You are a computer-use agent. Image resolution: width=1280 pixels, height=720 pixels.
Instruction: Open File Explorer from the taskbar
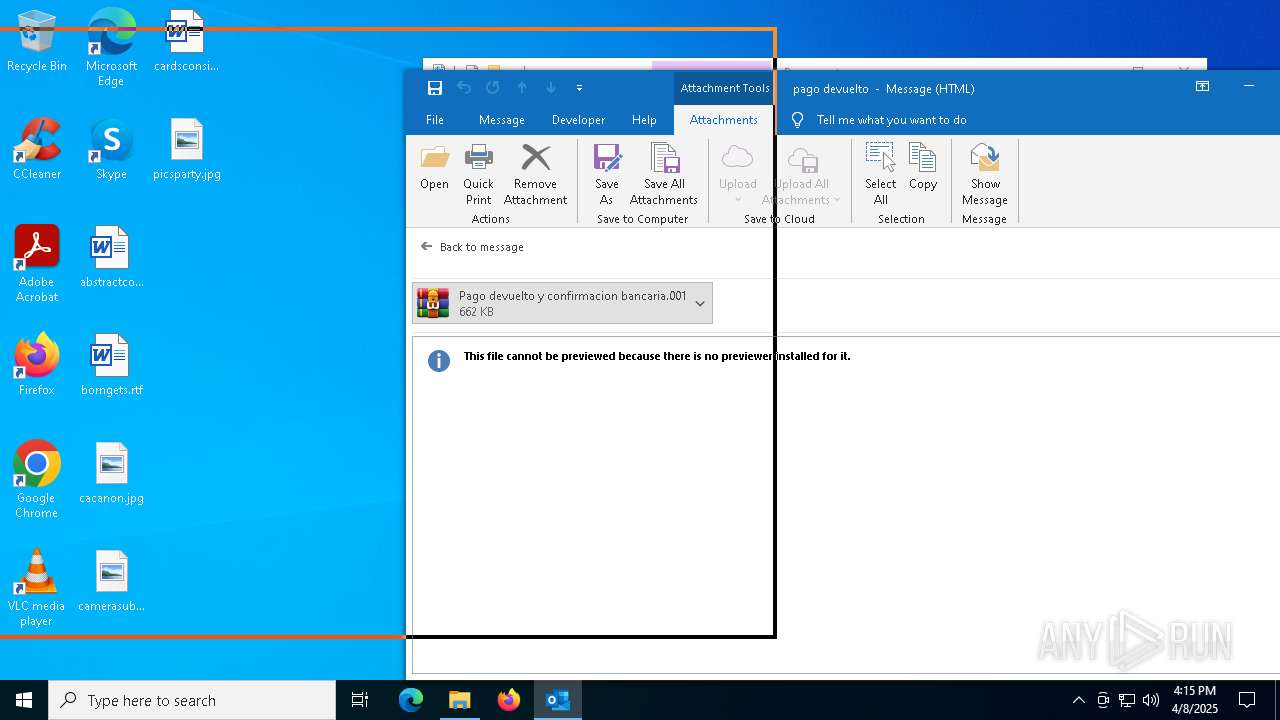pos(460,700)
